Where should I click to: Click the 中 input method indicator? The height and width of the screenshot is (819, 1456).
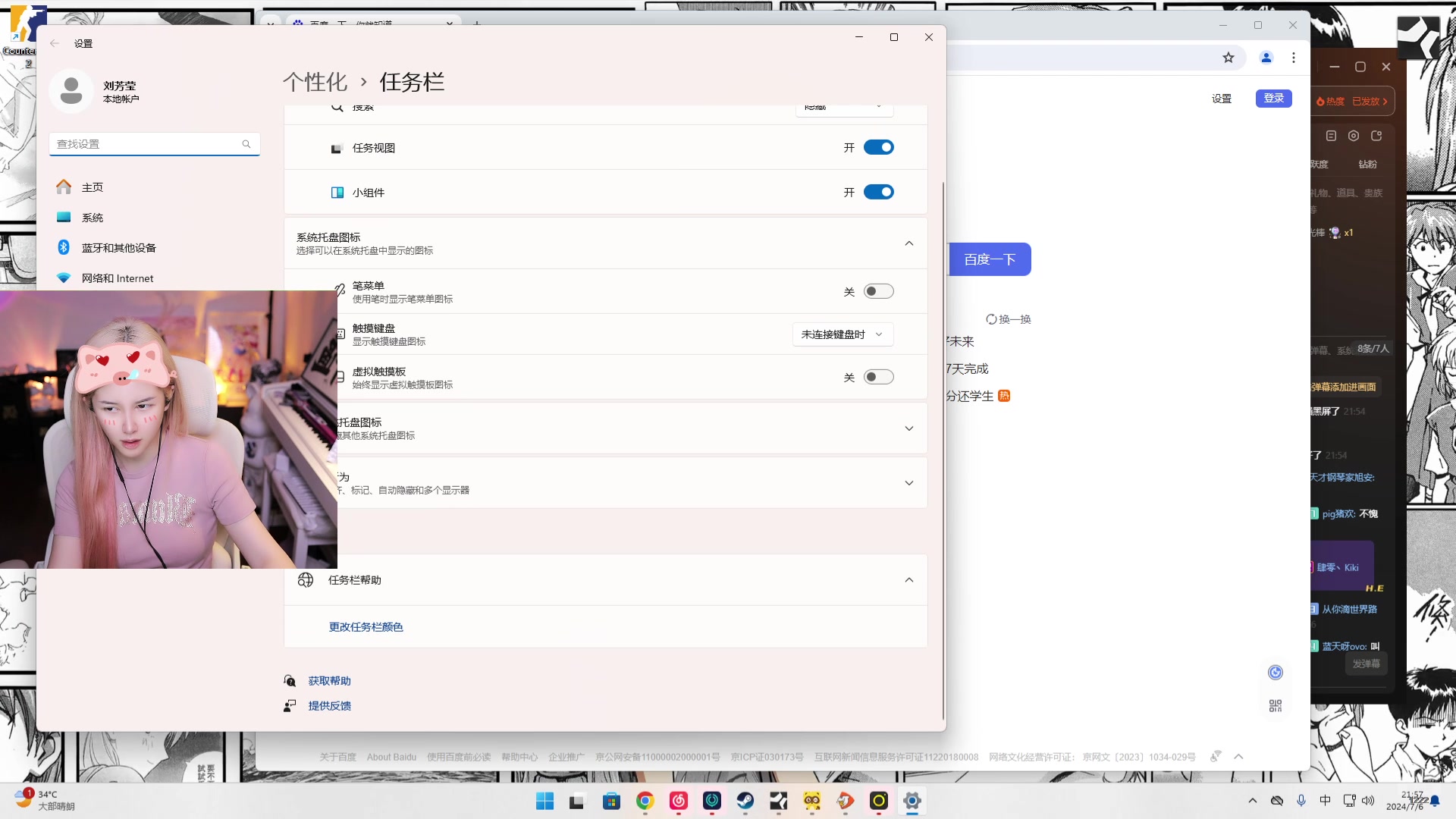(1325, 801)
